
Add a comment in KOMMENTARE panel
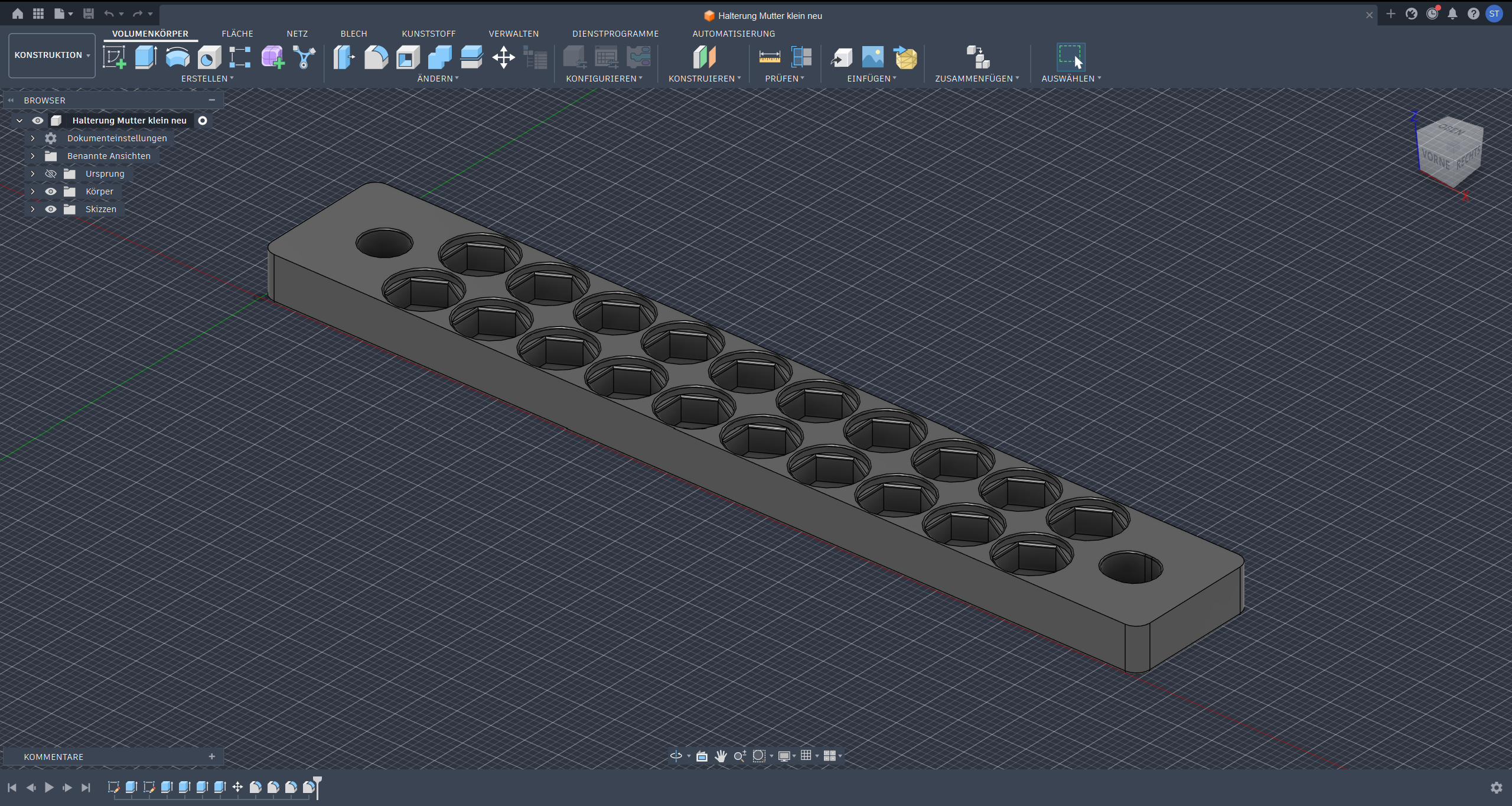coord(212,756)
